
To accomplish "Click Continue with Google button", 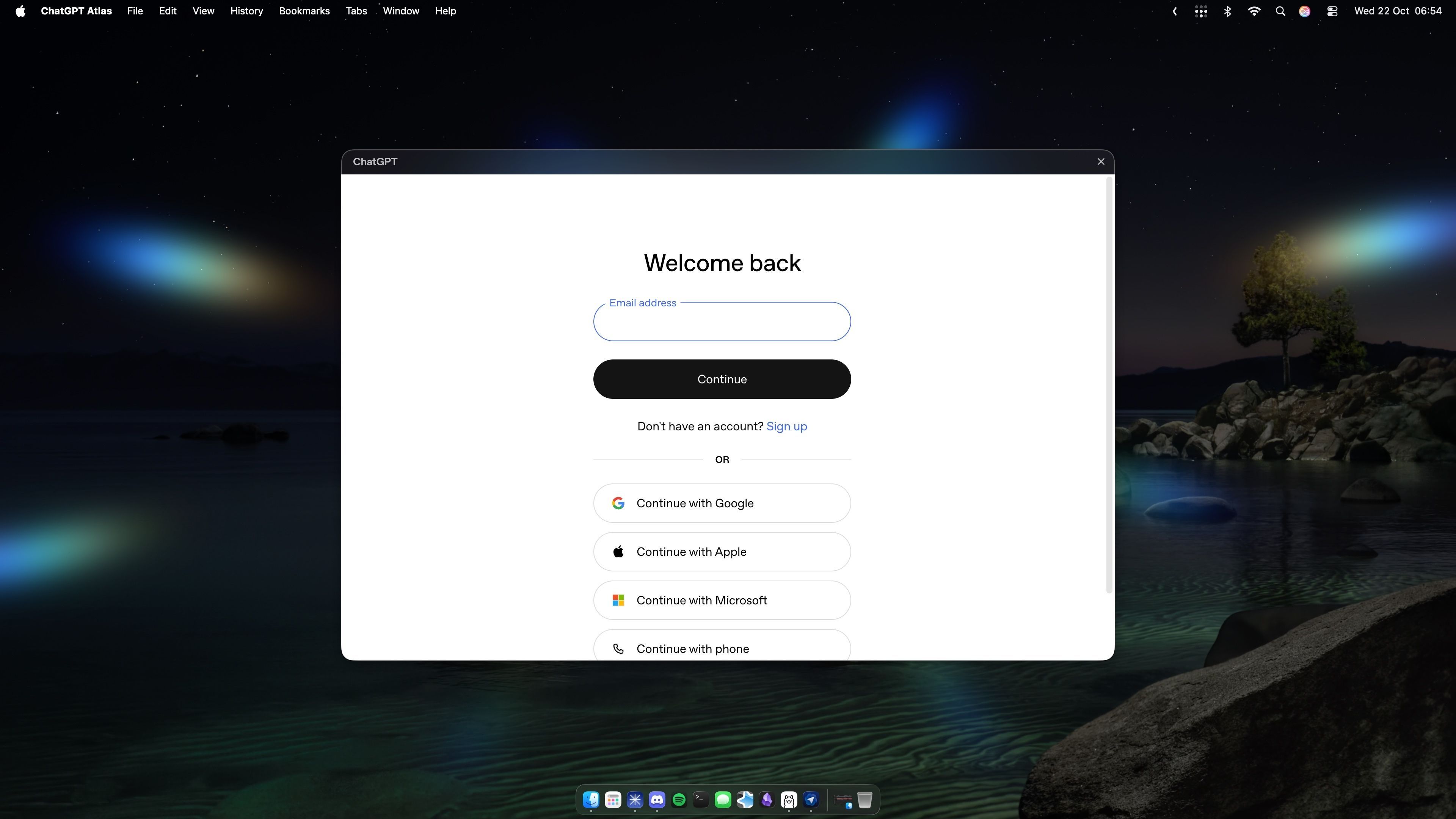I will coord(722,503).
